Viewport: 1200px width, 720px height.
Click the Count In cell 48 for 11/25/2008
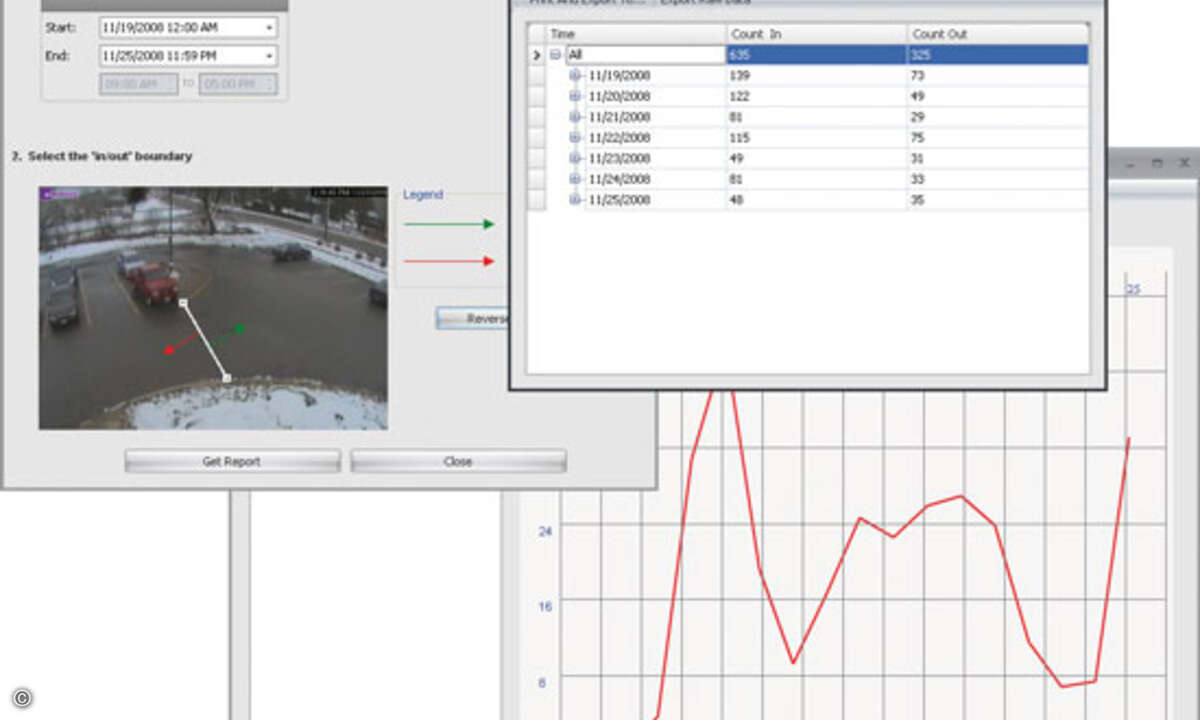[817, 200]
